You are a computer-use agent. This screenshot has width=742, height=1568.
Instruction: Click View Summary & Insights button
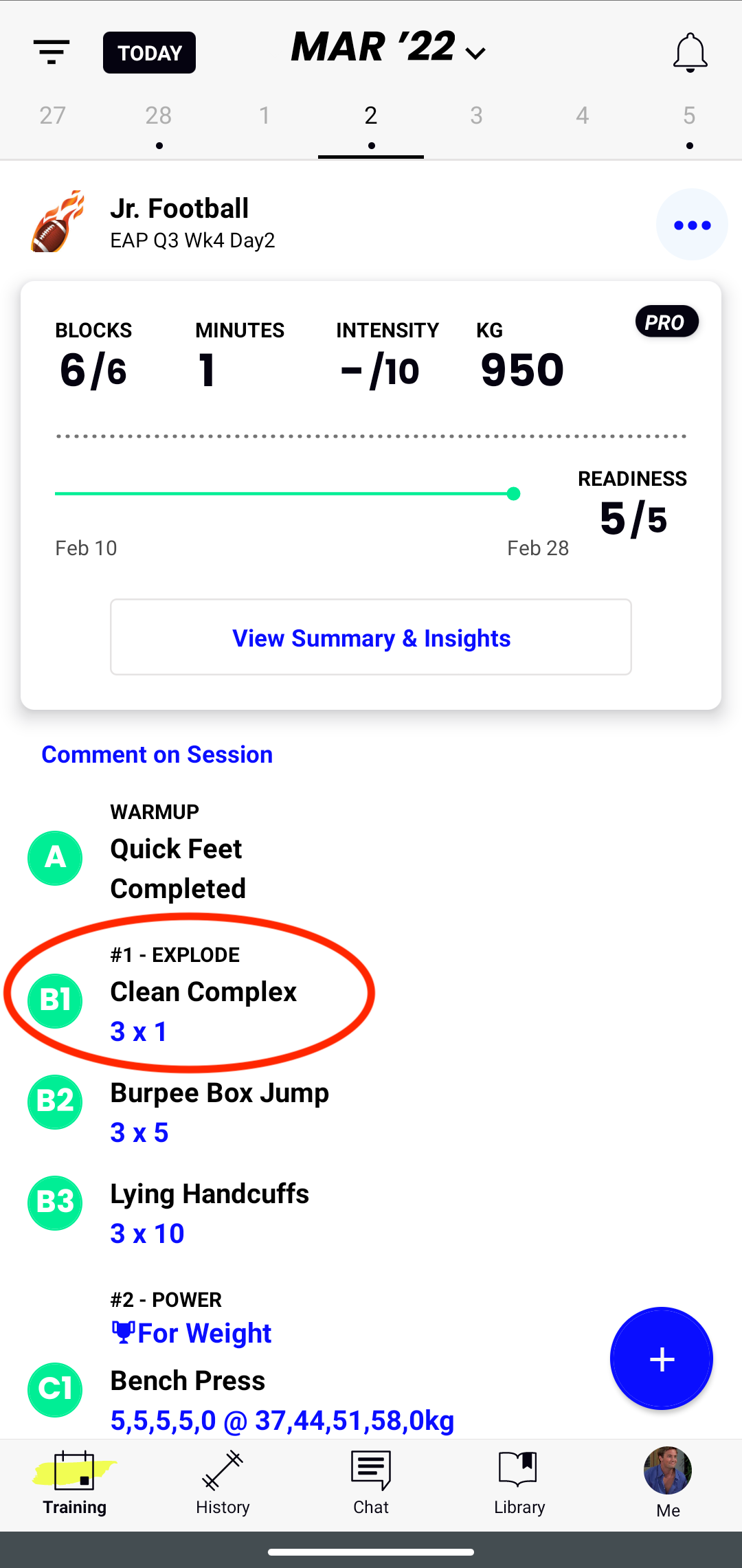point(371,637)
